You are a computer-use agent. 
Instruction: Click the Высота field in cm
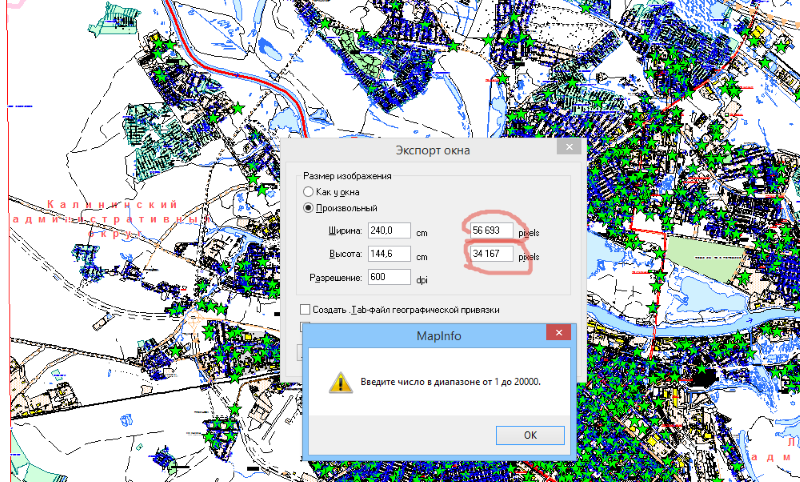click(390, 254)
